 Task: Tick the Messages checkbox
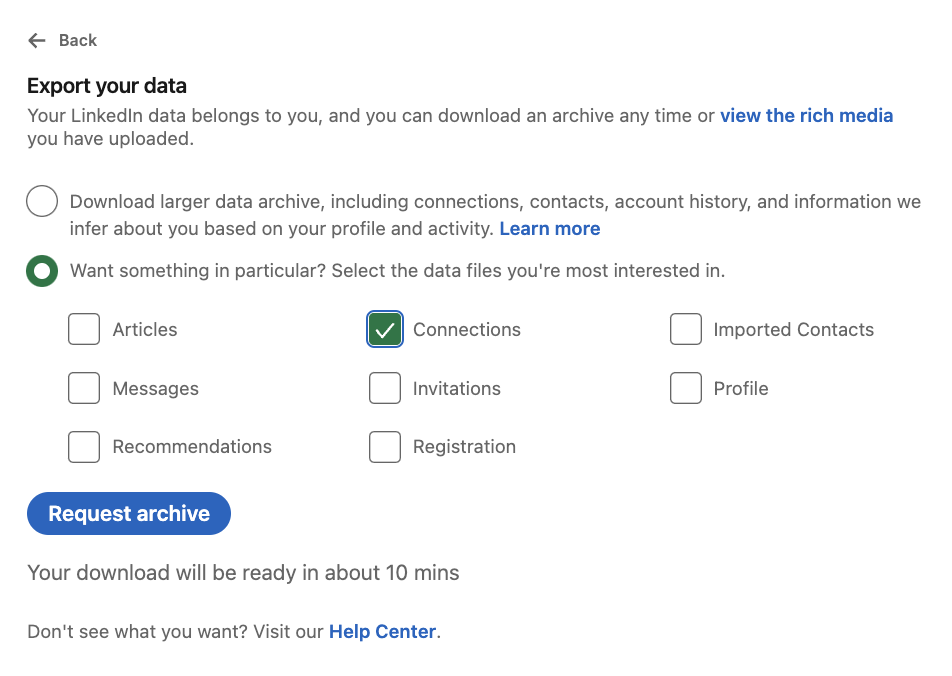click(x=84, y=388)
